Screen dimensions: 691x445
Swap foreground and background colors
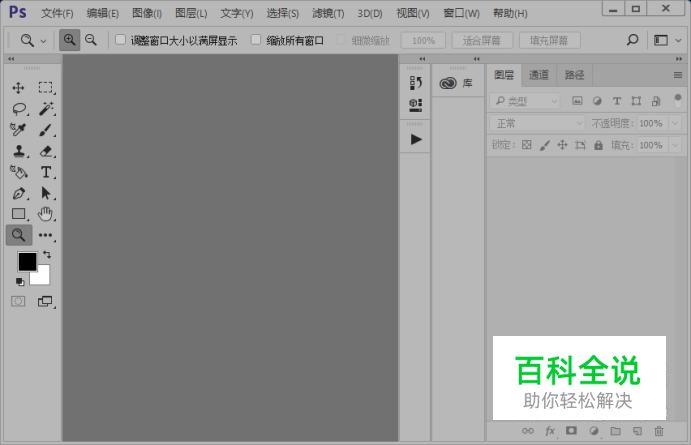[47, 254]
